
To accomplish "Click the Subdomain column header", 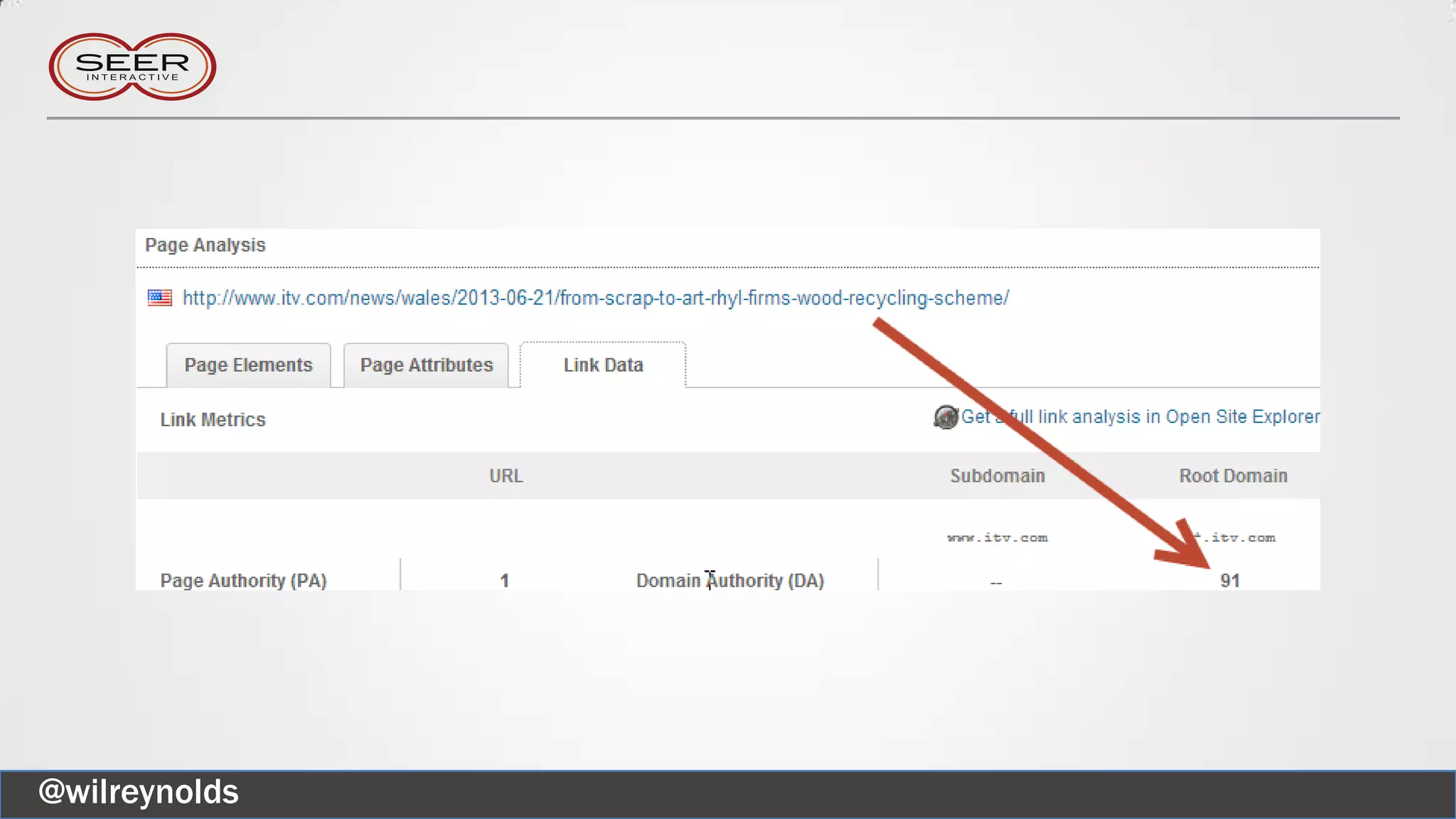I will coord(997,476).
